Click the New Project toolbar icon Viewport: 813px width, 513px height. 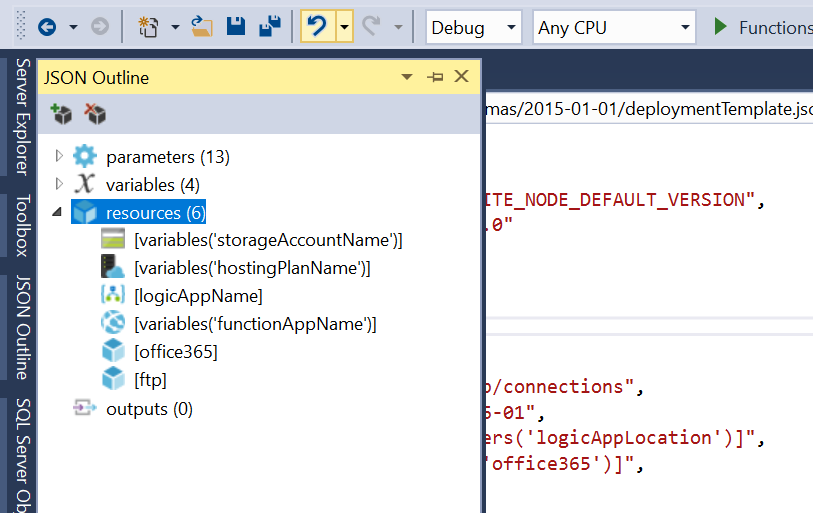[148, 27]
